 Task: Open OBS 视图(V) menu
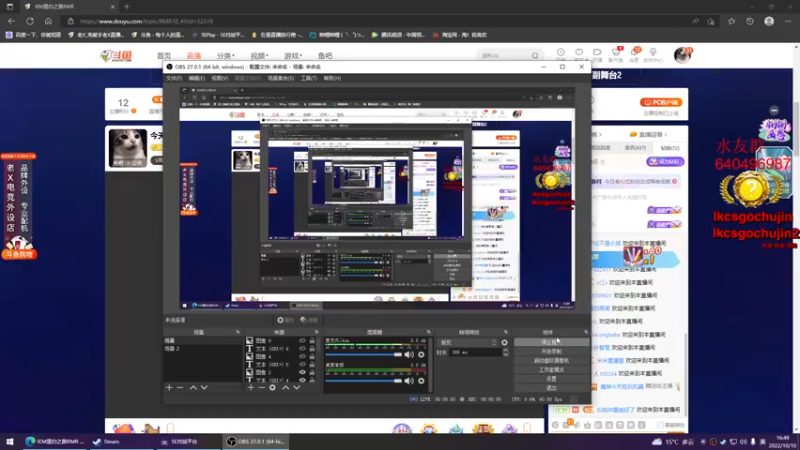click(x=219, y=78)
